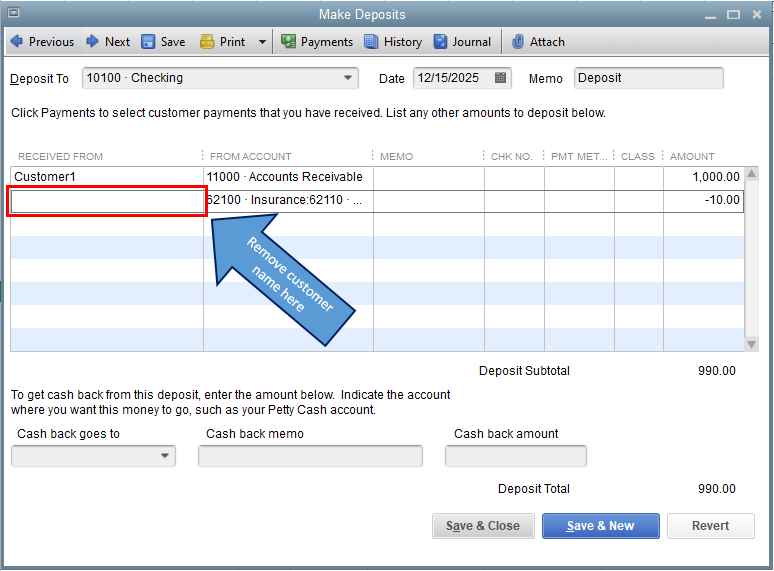Select the Customer1 received-from cell
The width and height of the screenshot is (774, 571).
click(107, 177)
